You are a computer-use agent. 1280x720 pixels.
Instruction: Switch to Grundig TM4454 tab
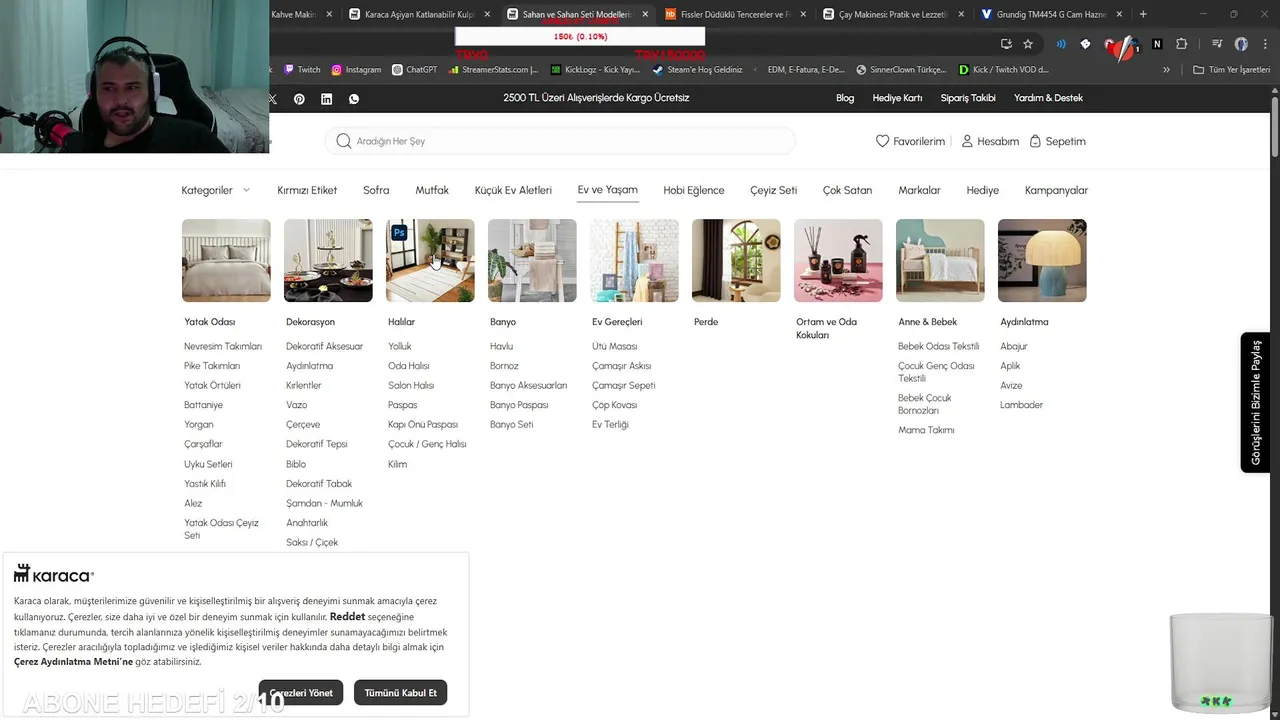coord(1050,14)
